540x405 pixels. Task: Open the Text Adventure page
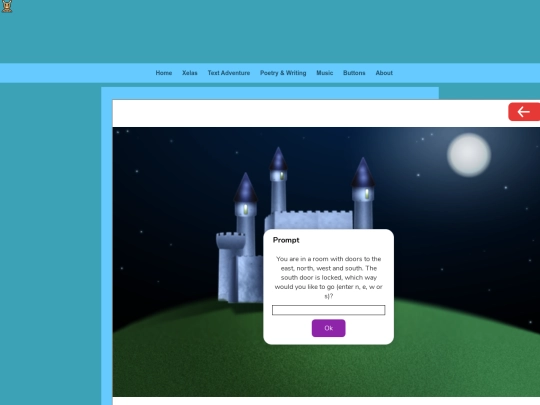click(229, 73)
